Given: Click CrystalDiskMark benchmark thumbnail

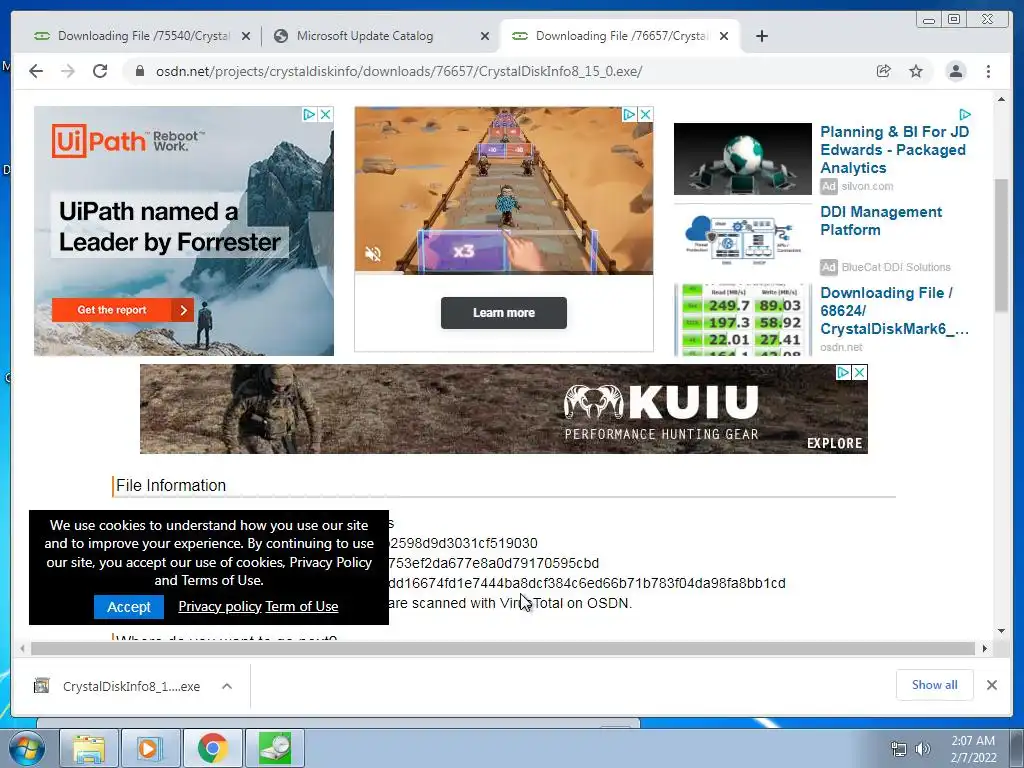Looking at the screenshot, I should point(743,320).
